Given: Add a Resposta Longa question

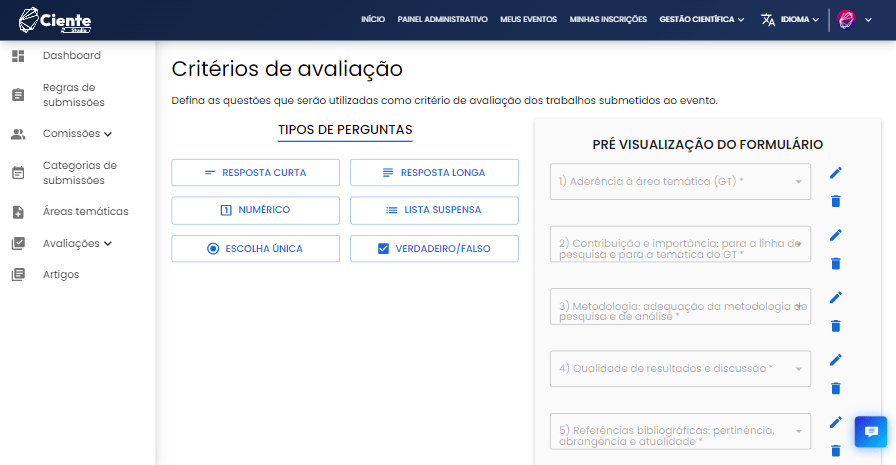Looking at the screenshot, I should coord(434,173).
